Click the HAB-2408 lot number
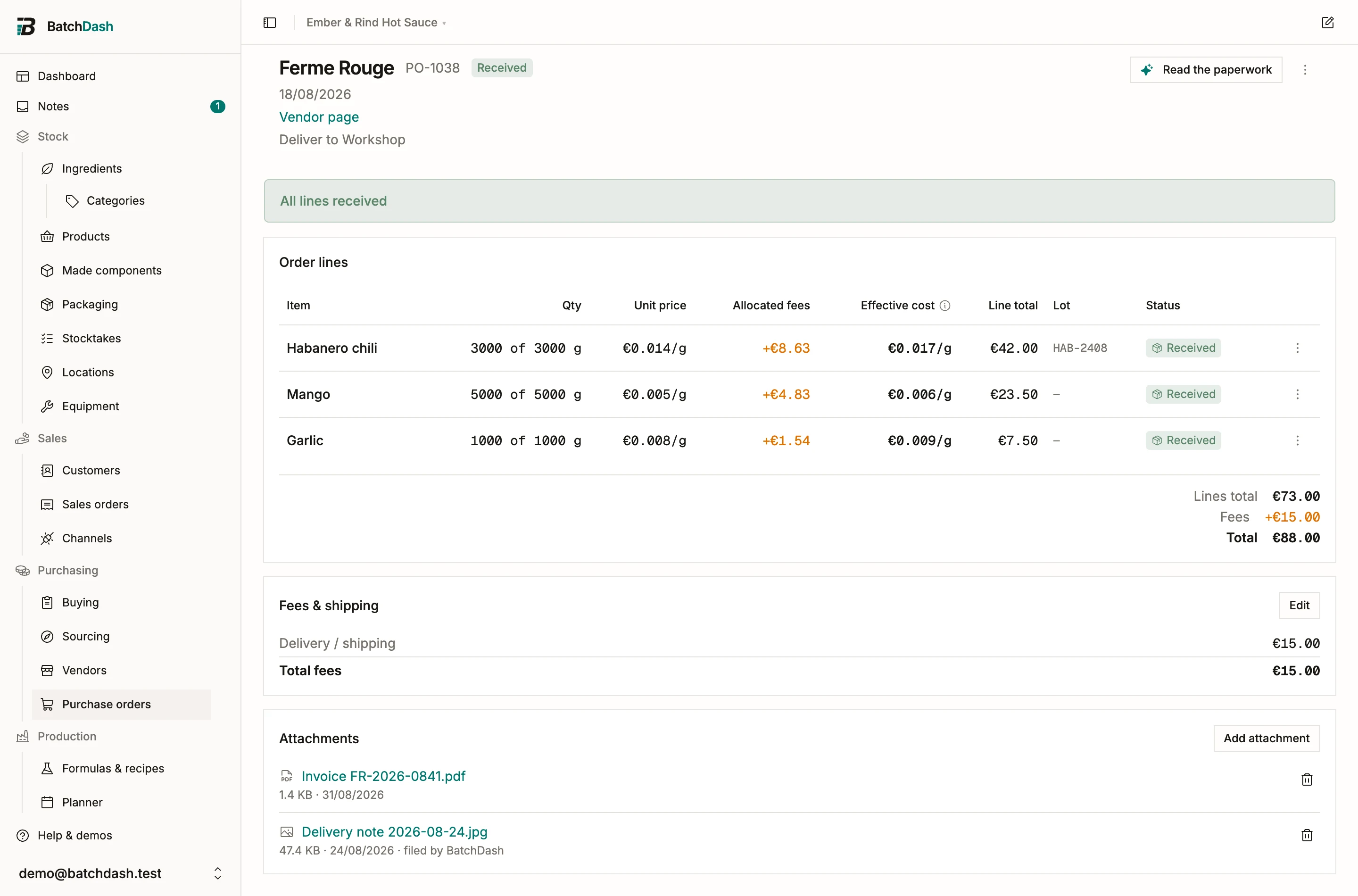This screenshot has height=896, width=1358. pyautogui.click(x=1080, y=348)
